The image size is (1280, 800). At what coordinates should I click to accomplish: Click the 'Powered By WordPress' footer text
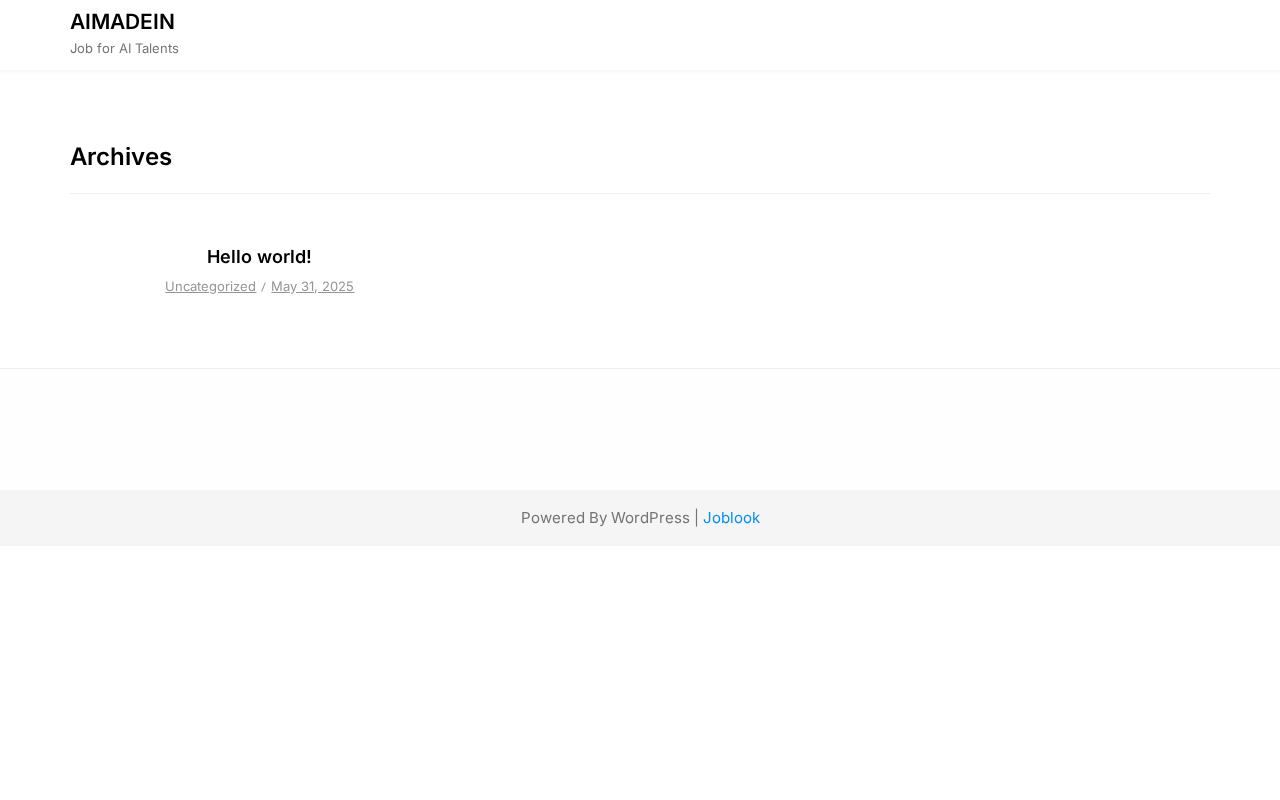[x=605, y=518]
